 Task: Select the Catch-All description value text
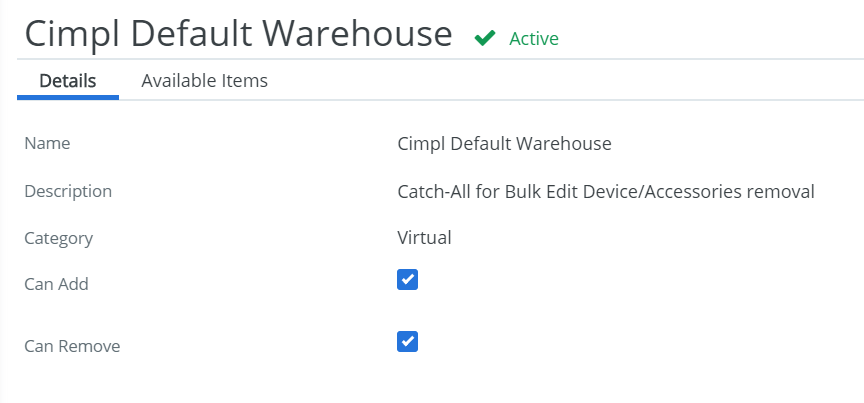coord(606,191)
